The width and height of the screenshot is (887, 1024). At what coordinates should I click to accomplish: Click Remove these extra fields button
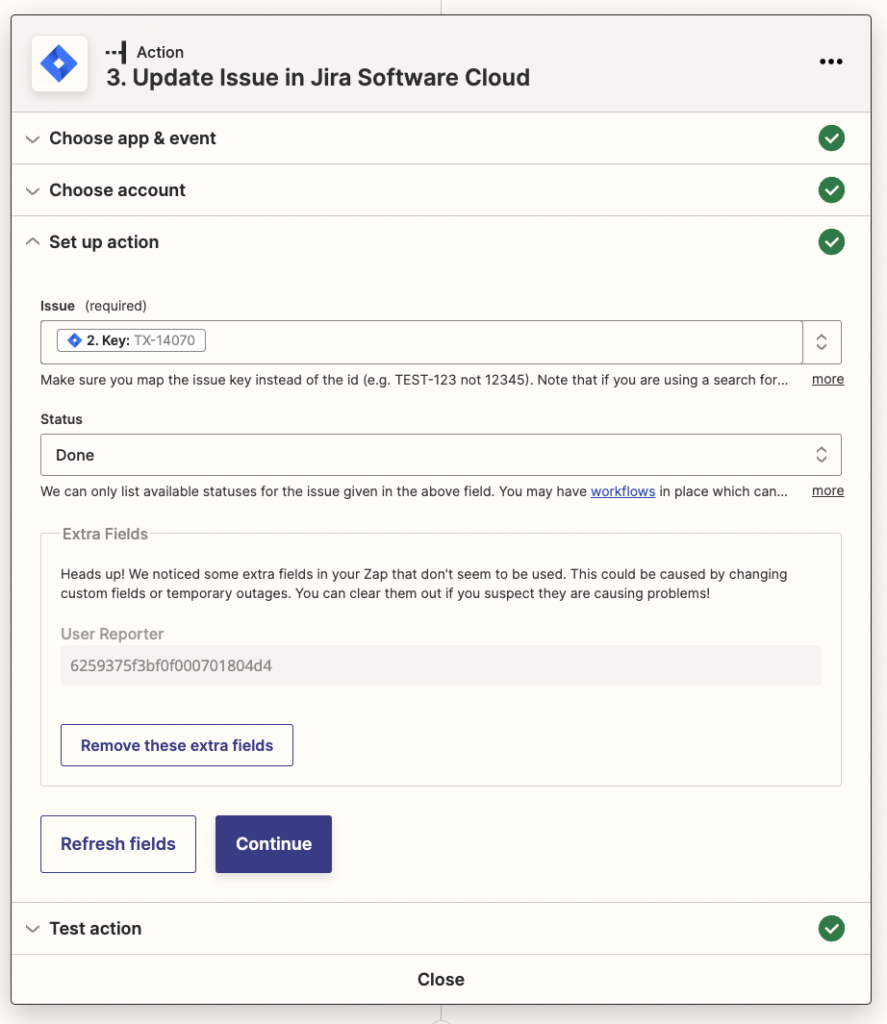point(177,745)
